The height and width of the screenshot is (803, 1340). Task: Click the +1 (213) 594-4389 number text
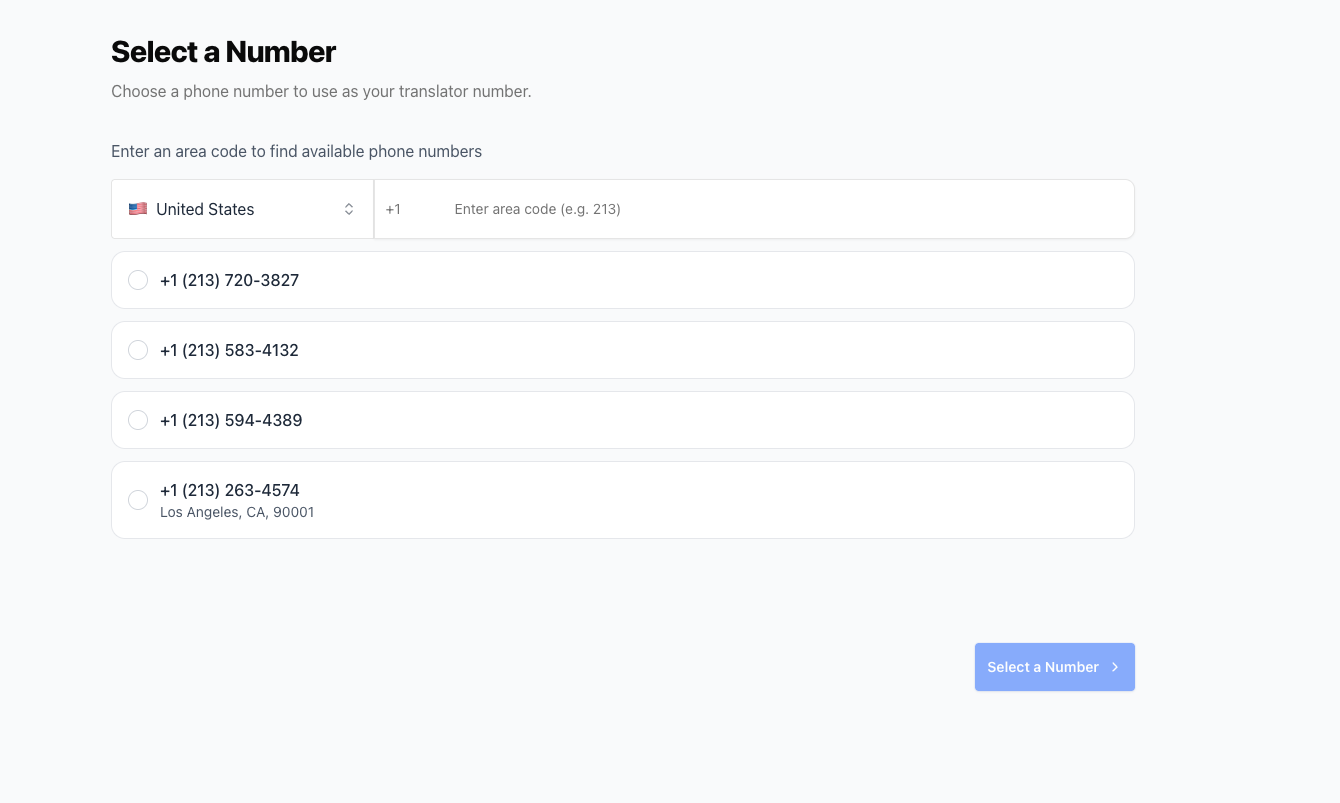coord(231,420)
